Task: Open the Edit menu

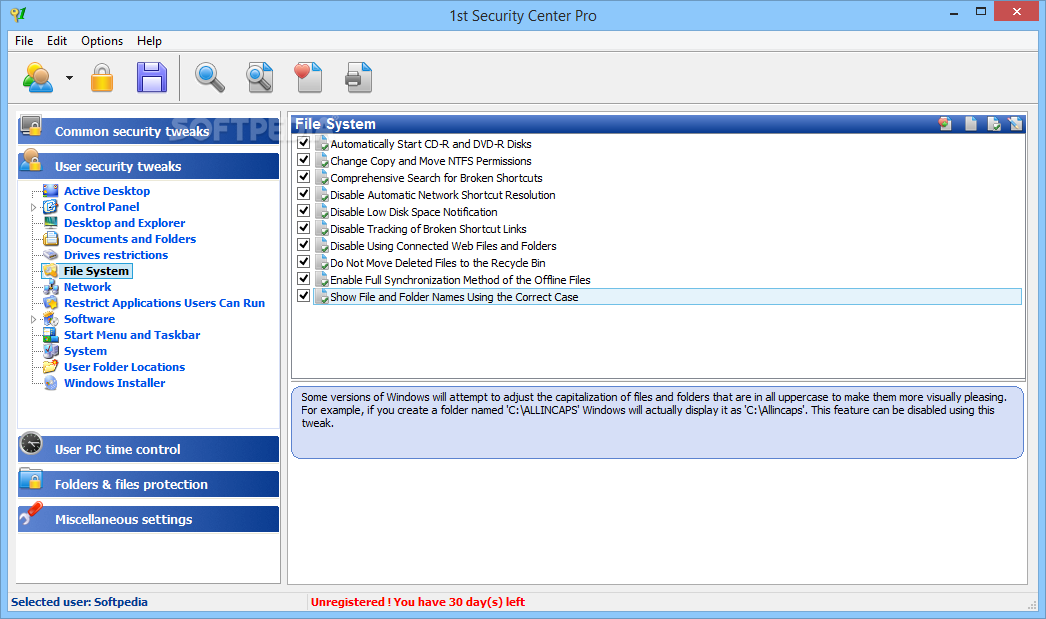Action: point(57,41)
